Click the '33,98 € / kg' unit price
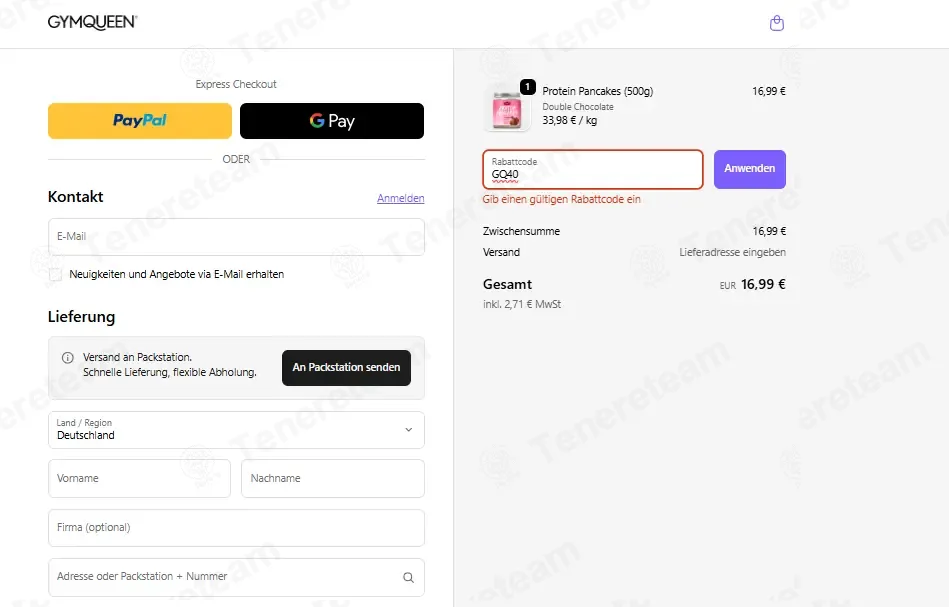949x607 pixels. click(570, 120)
